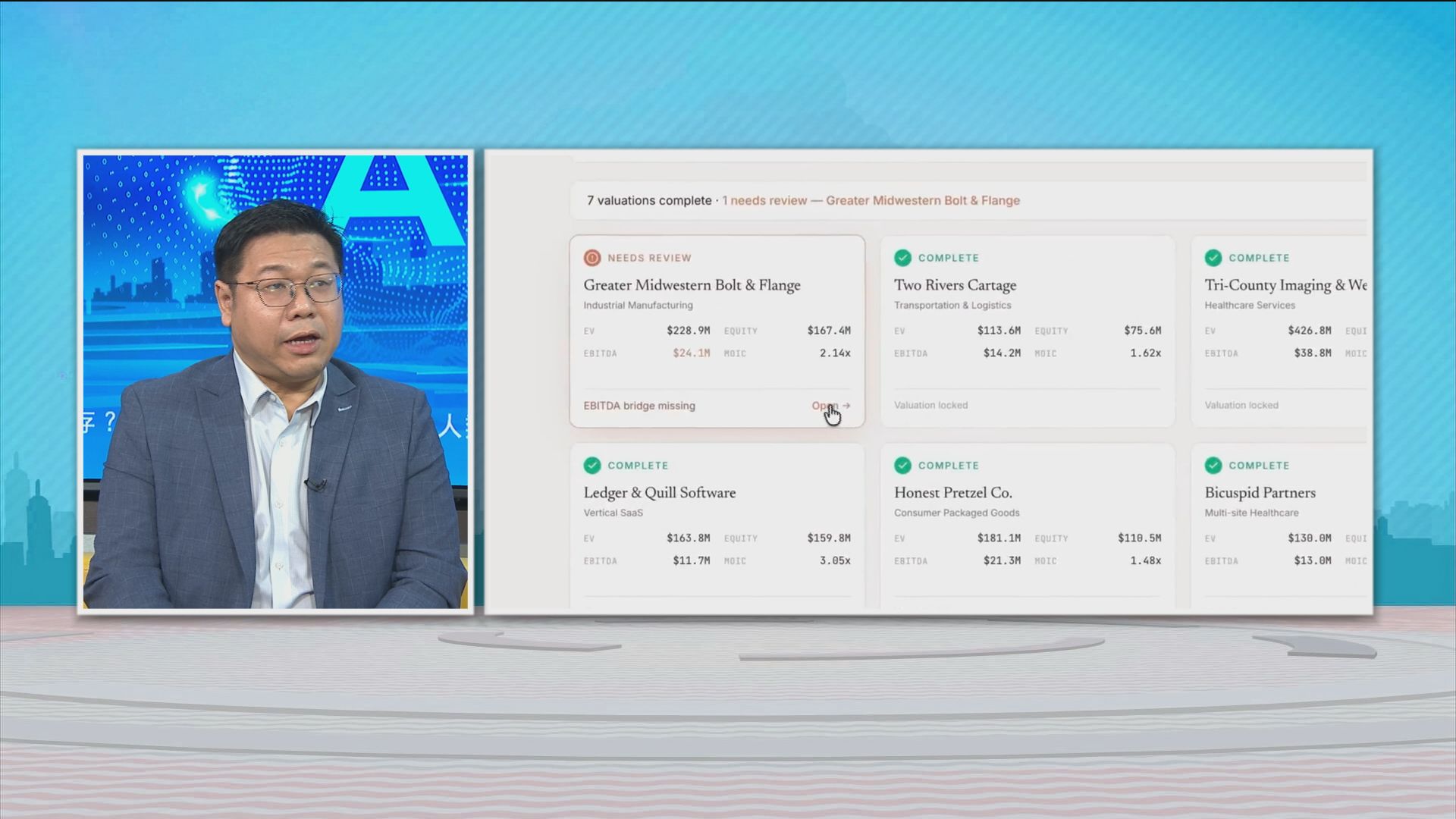
Task: Click Bicuspid Partners complete checkmark icon
Action: (1213, 466)
